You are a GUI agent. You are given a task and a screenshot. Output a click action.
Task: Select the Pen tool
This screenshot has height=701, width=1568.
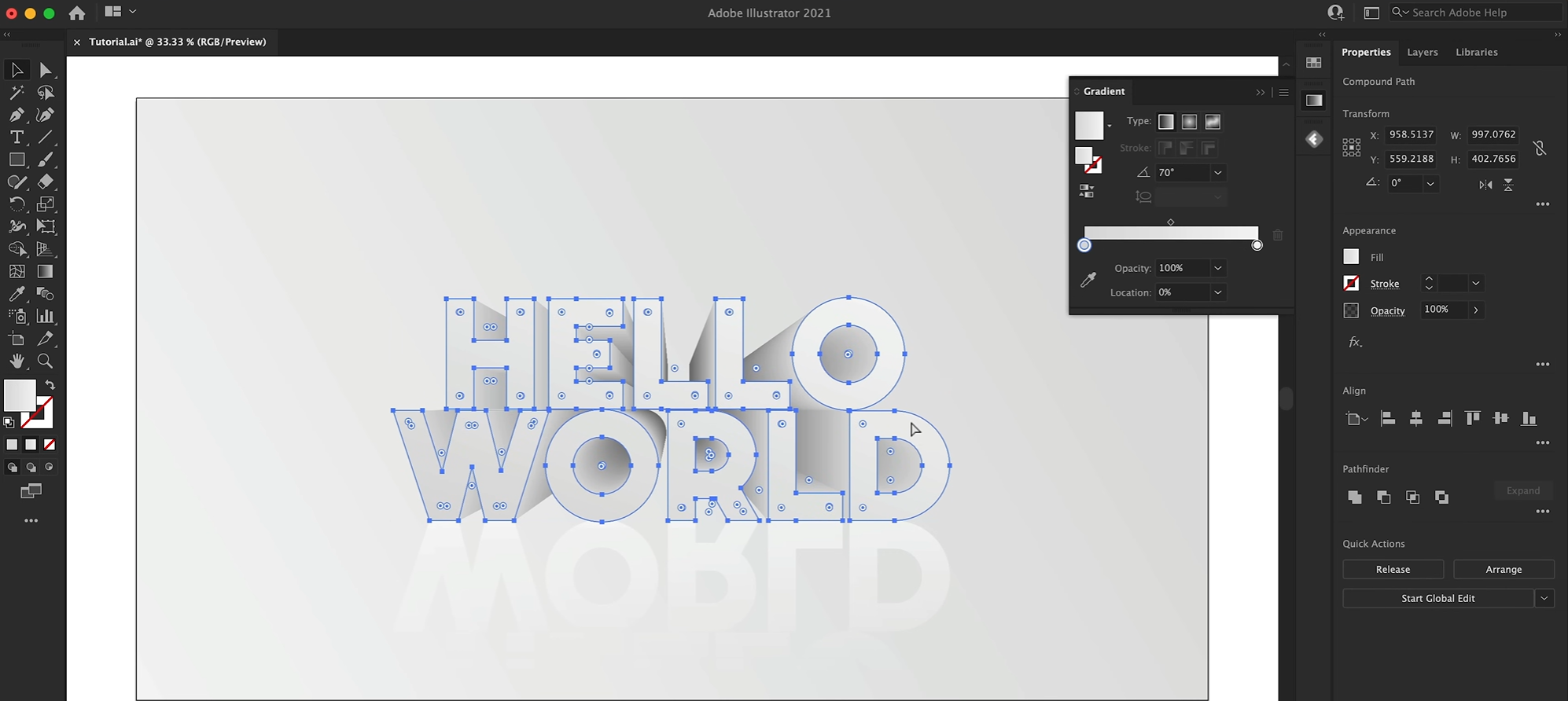[x=17, y=115]
